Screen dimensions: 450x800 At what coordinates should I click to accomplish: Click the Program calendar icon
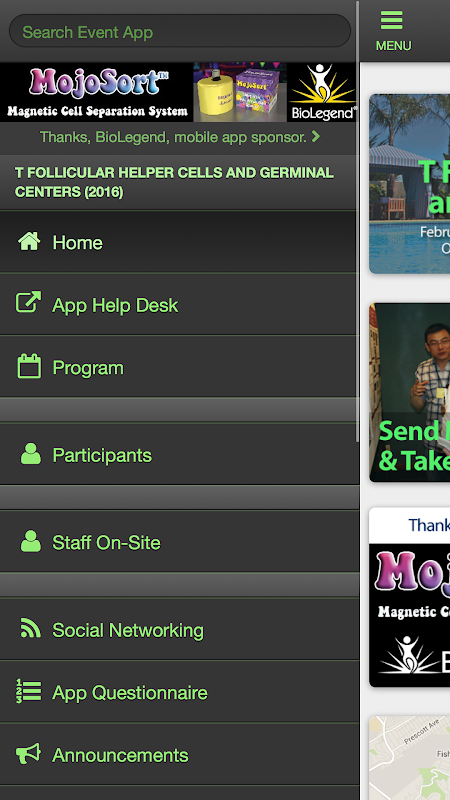click(29, 366)
